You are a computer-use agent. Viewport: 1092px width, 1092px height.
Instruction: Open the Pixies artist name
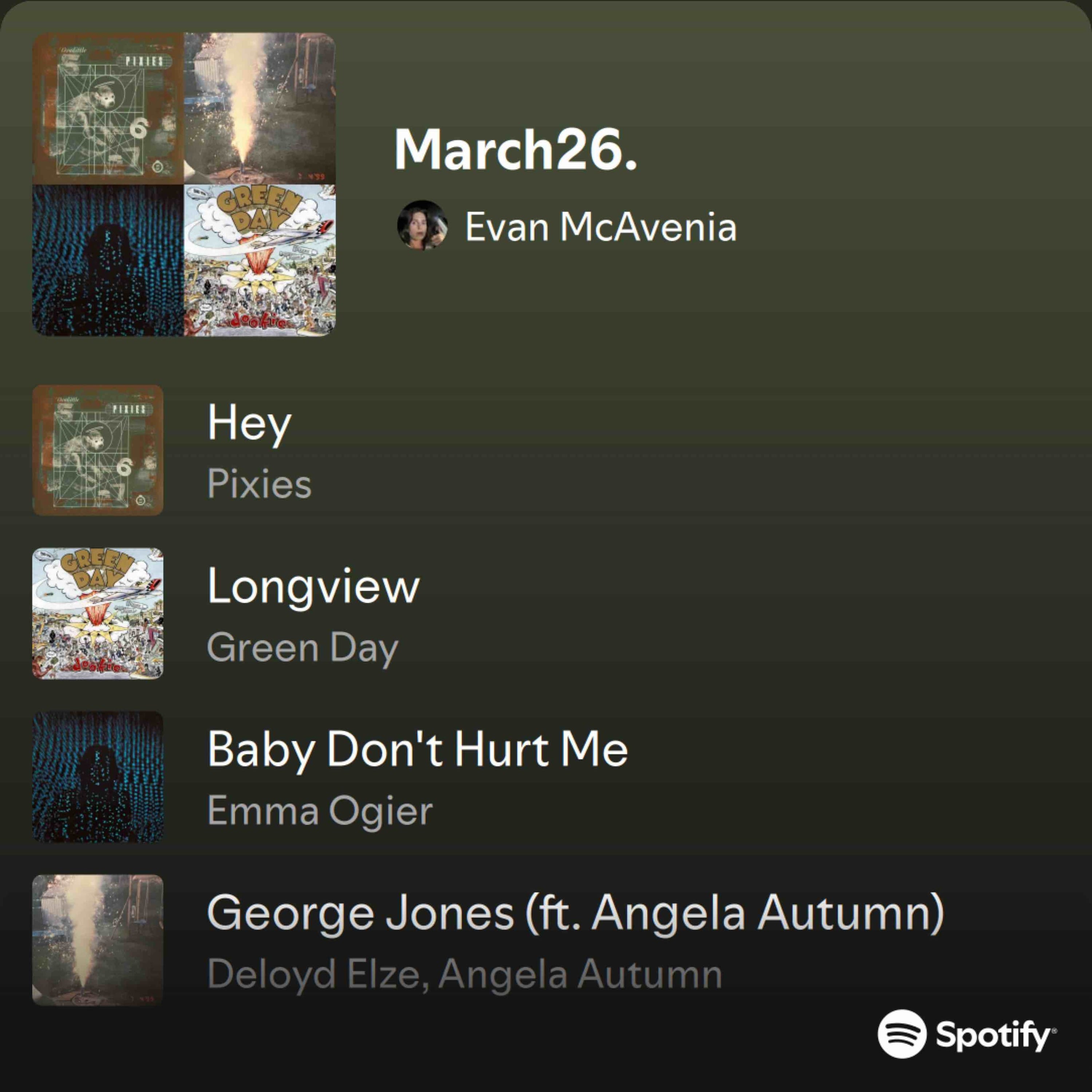tap(260, 484)
